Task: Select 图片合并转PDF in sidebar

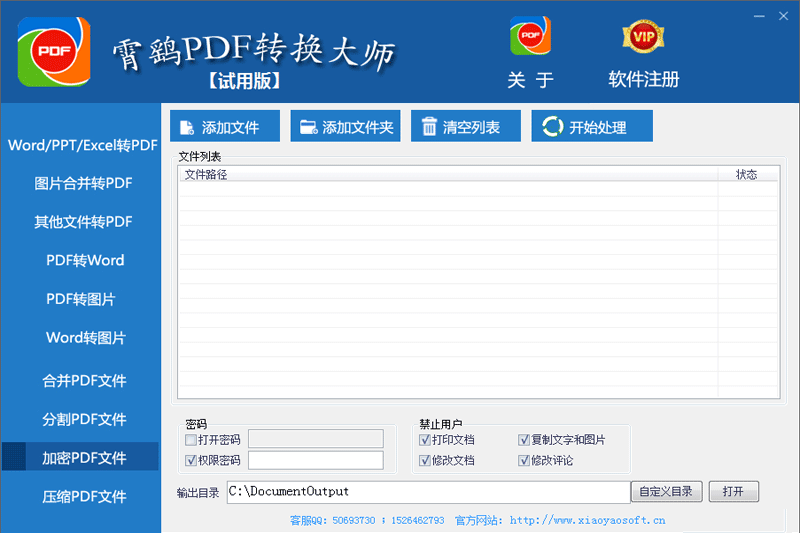Action: pos(83,183)
